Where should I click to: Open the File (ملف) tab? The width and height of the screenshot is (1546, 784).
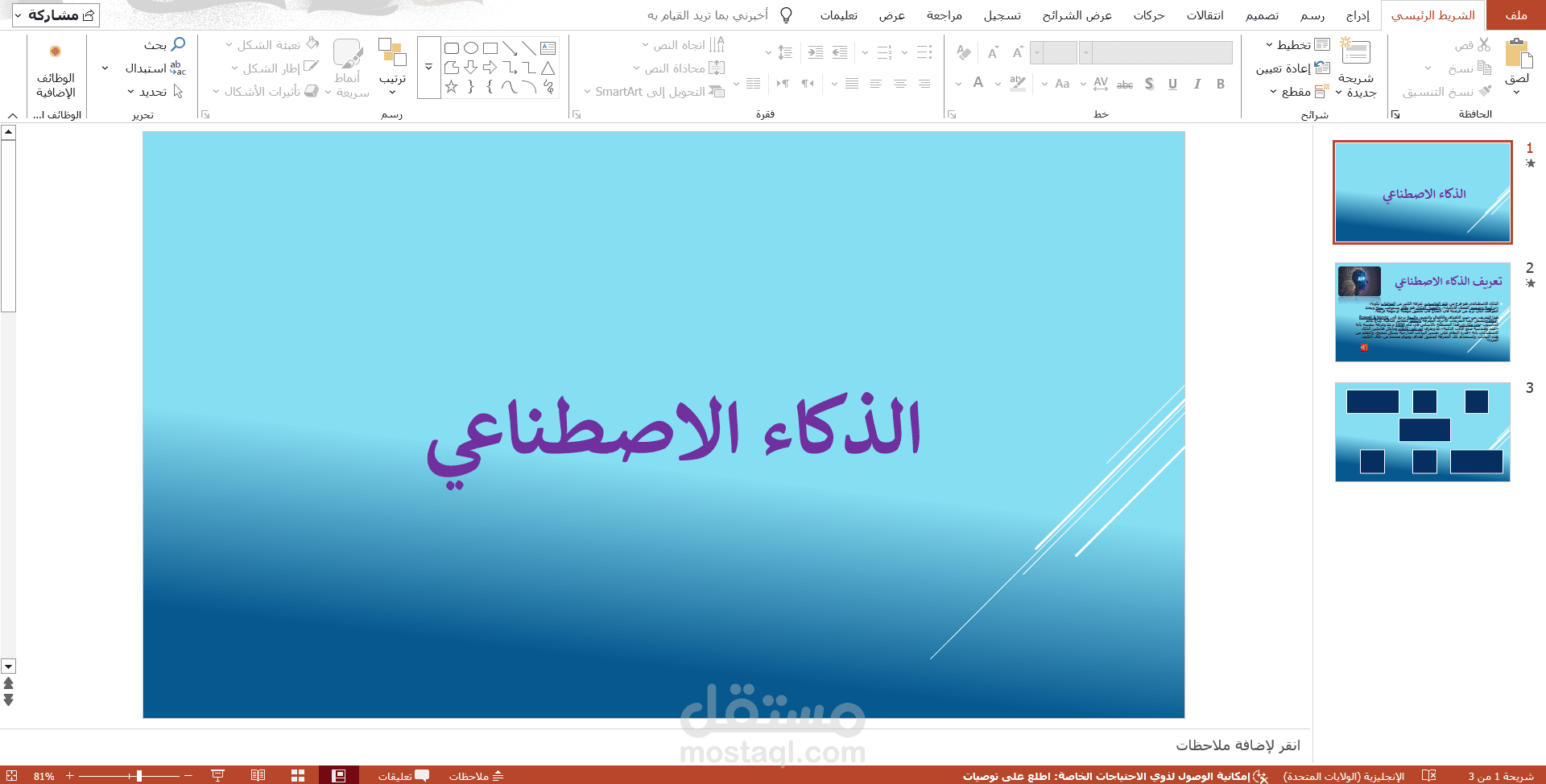pyautogui.click(x=1516, y=15)
